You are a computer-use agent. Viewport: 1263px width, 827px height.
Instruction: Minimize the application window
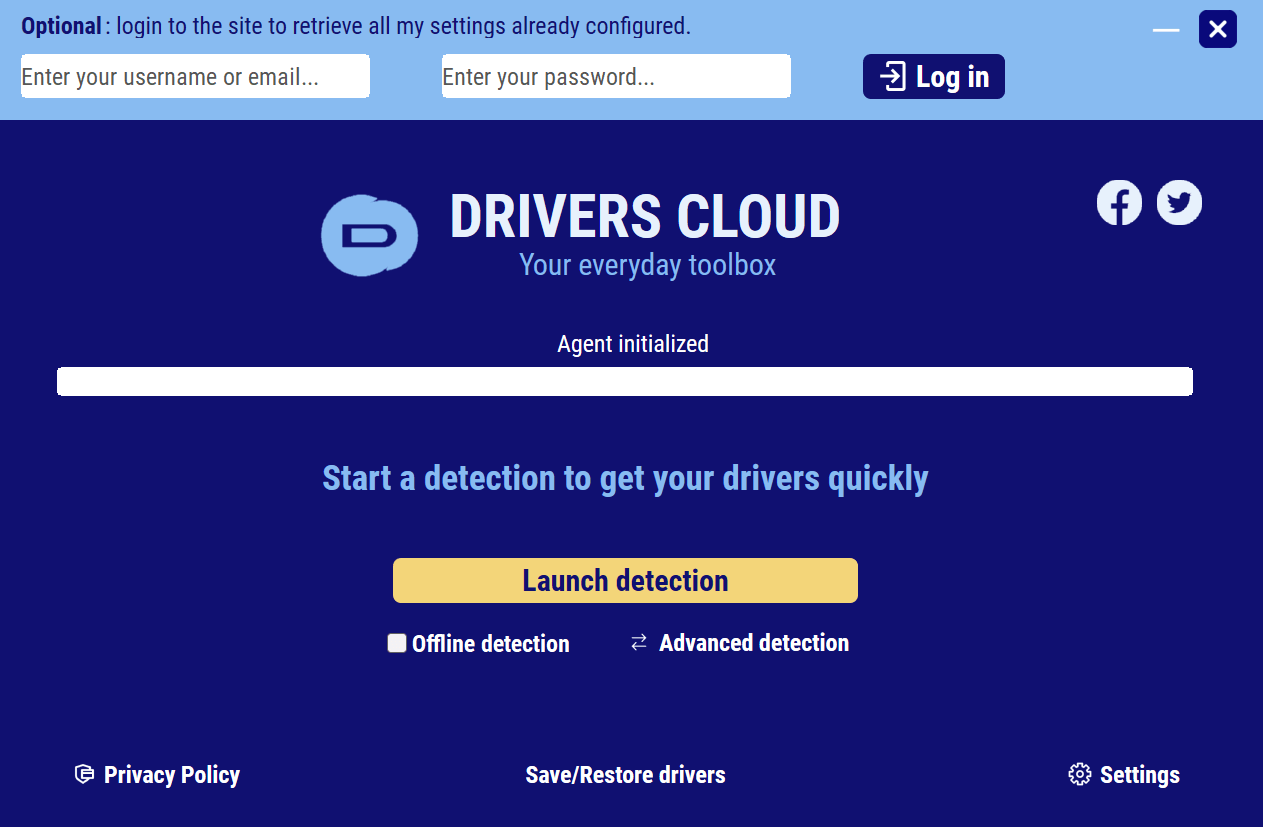tap(1165, 29)
